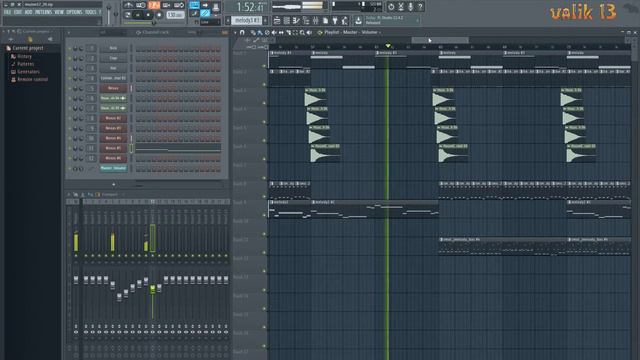
Task: Select the playlist Mute tool
Action: (x=274, y=32)
